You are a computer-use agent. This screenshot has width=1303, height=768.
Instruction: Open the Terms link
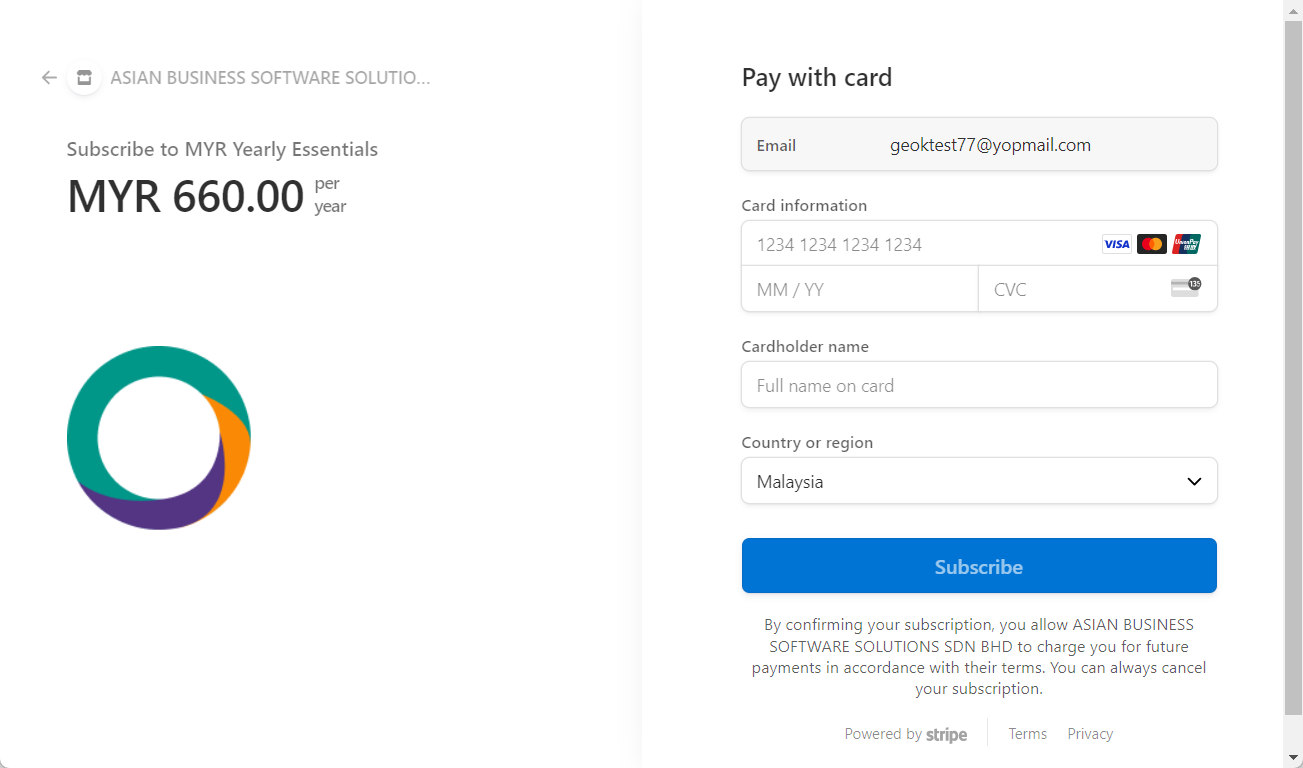tap(1027, 734)
